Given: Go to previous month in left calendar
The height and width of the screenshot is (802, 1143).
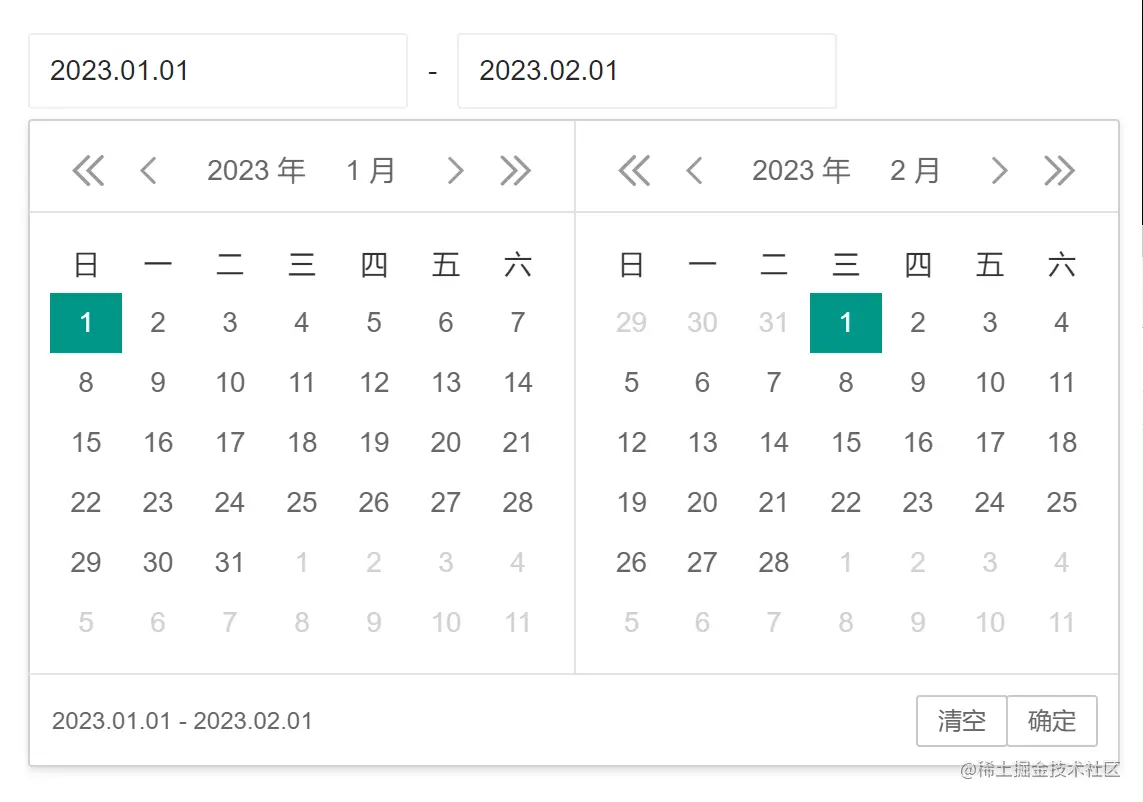Looking at the screenshot, I should click(148, 171).
